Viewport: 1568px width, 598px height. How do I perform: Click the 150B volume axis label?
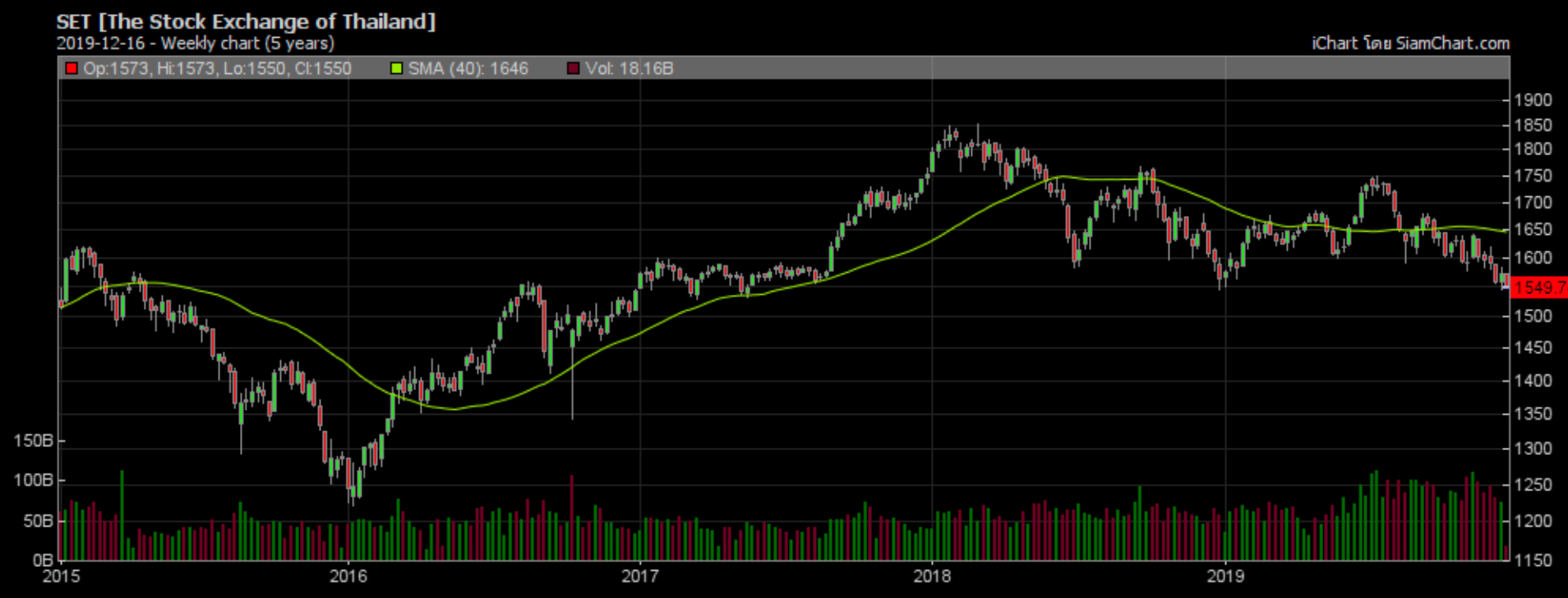coord(33,441)
